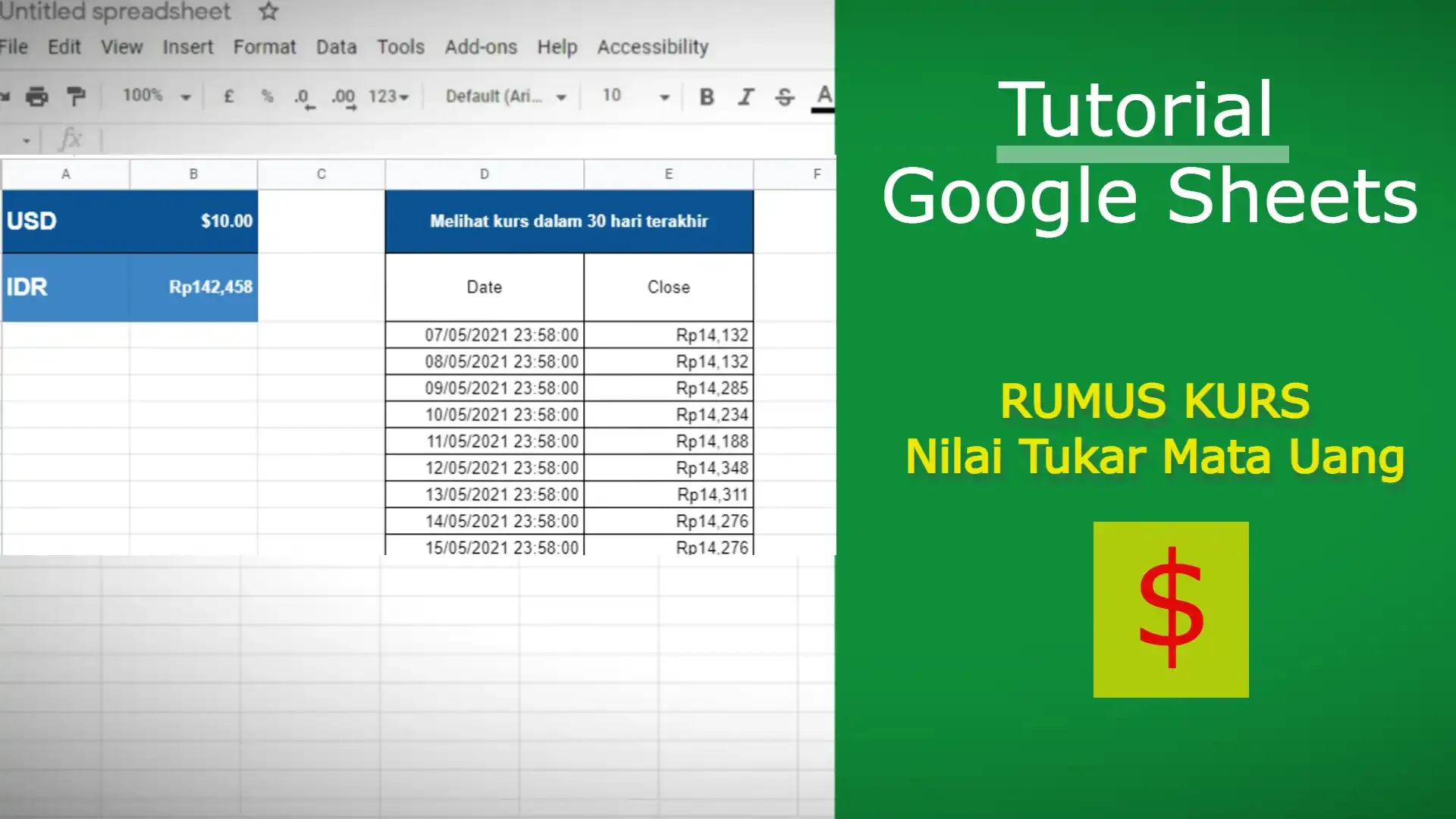Viewport: 1456px width, 819px height.
Task: Select cell 14/05/2021 23:58:00
Action: point(485,521)
